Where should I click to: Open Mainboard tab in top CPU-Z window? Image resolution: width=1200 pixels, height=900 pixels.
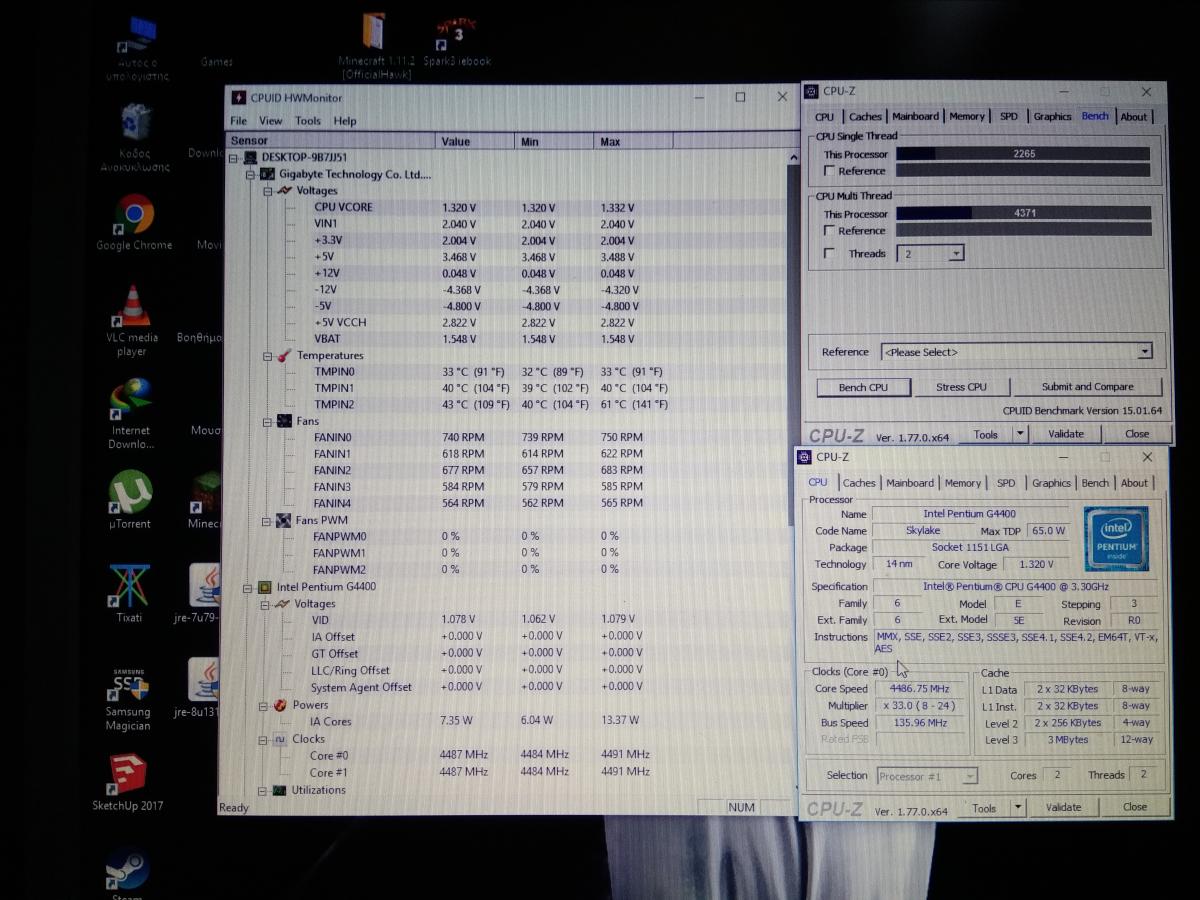pos(916,117)
